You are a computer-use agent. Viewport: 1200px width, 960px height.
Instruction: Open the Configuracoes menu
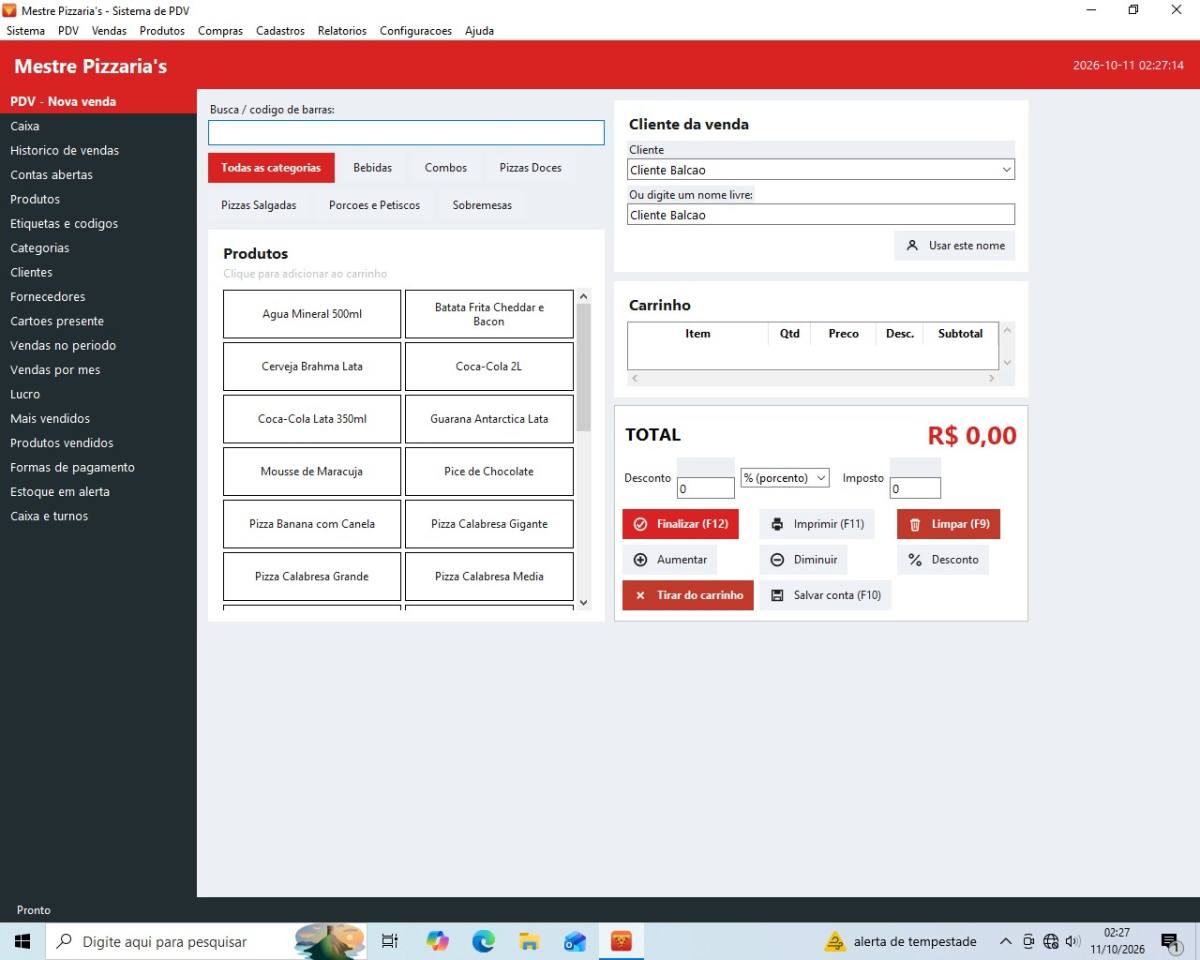(416, 31)
